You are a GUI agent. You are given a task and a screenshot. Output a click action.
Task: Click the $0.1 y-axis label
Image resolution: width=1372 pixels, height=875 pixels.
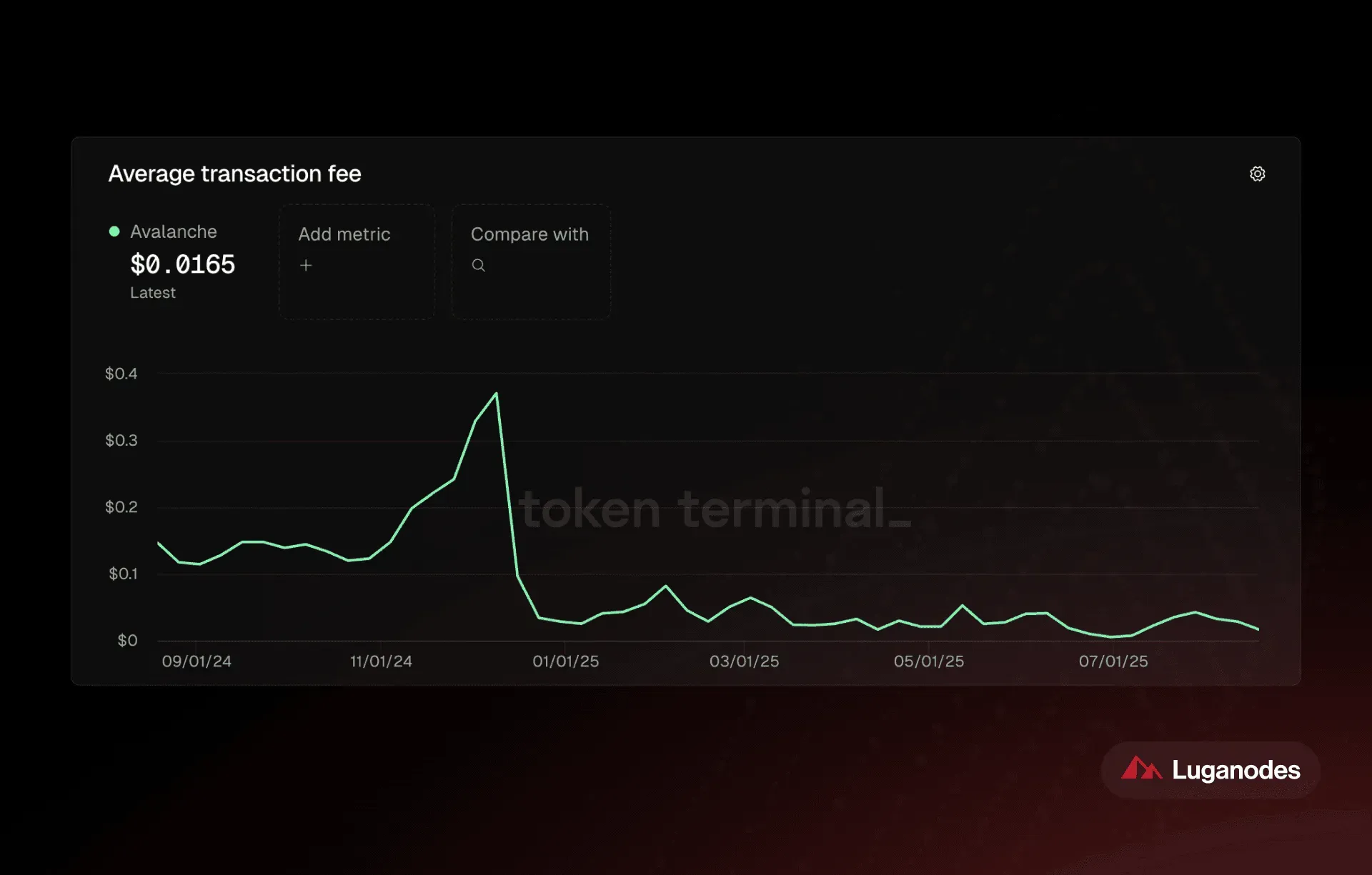pyautogui.click(x=123, y=574)
